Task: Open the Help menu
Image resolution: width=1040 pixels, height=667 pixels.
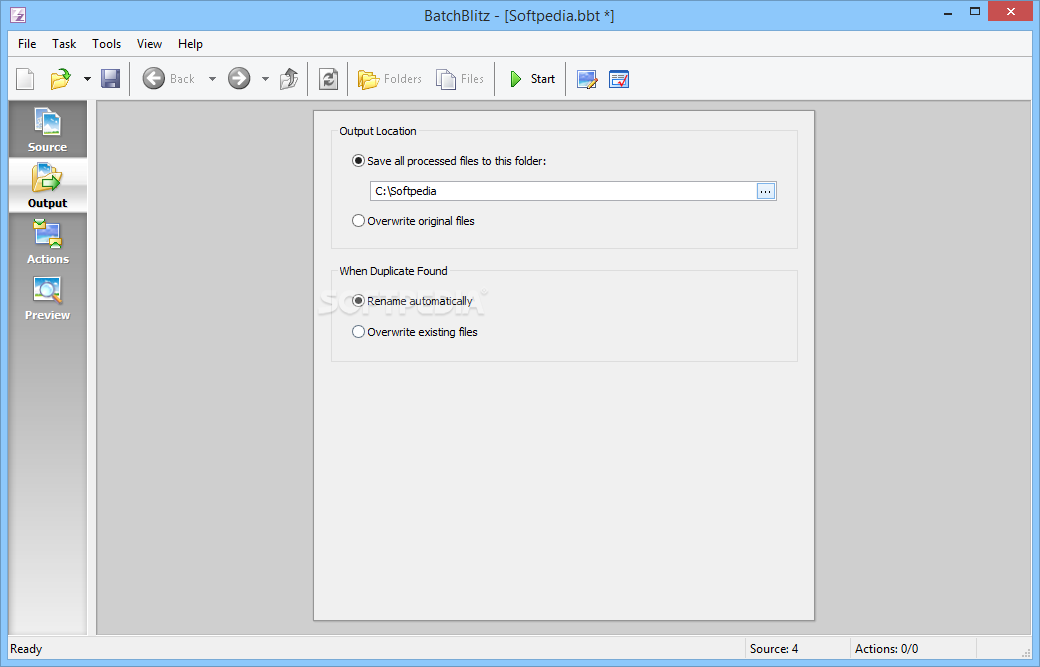Action: tap(190, 44)
